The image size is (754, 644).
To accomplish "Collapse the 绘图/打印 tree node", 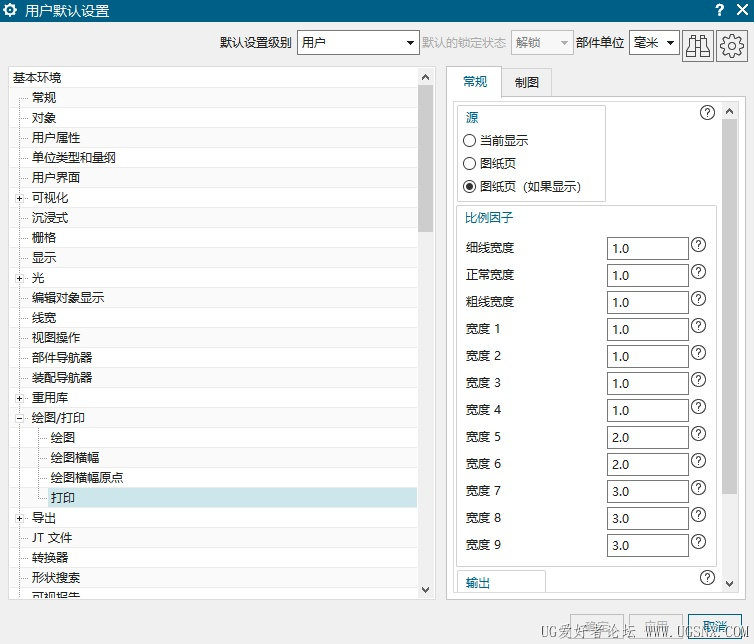I will point(19,418).
